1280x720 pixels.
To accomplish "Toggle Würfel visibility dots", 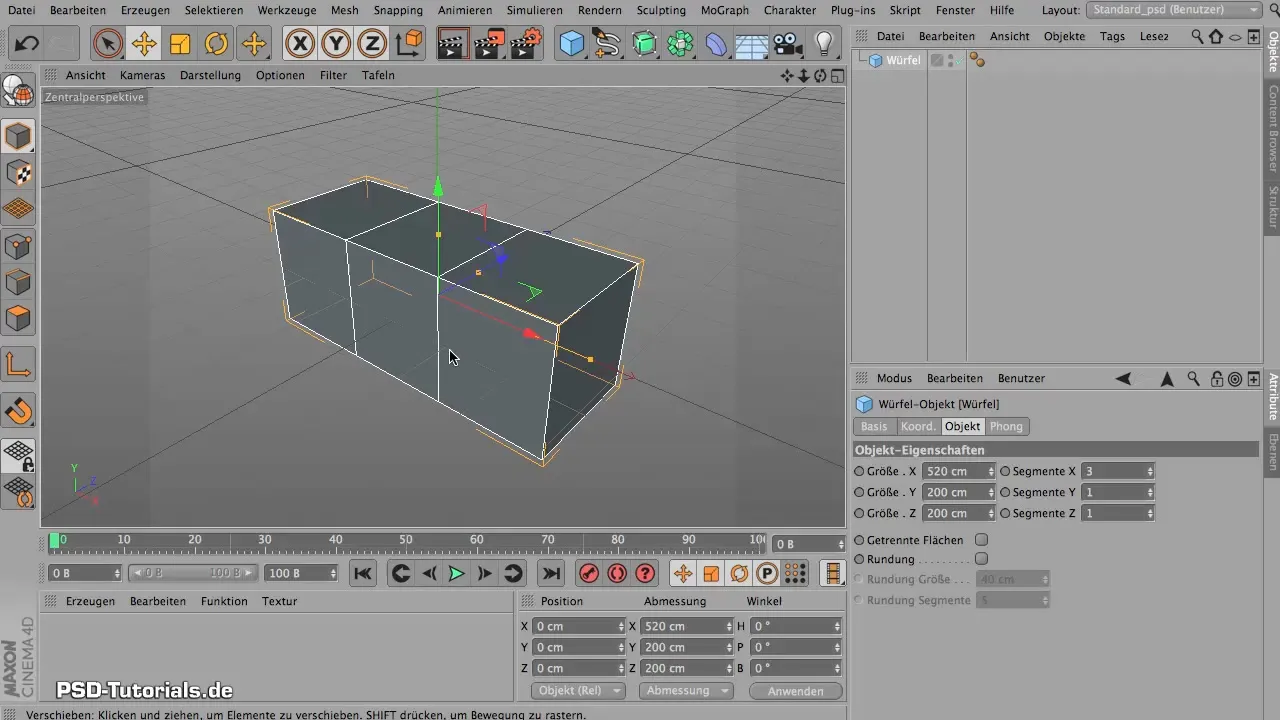I will coord(951,60).
